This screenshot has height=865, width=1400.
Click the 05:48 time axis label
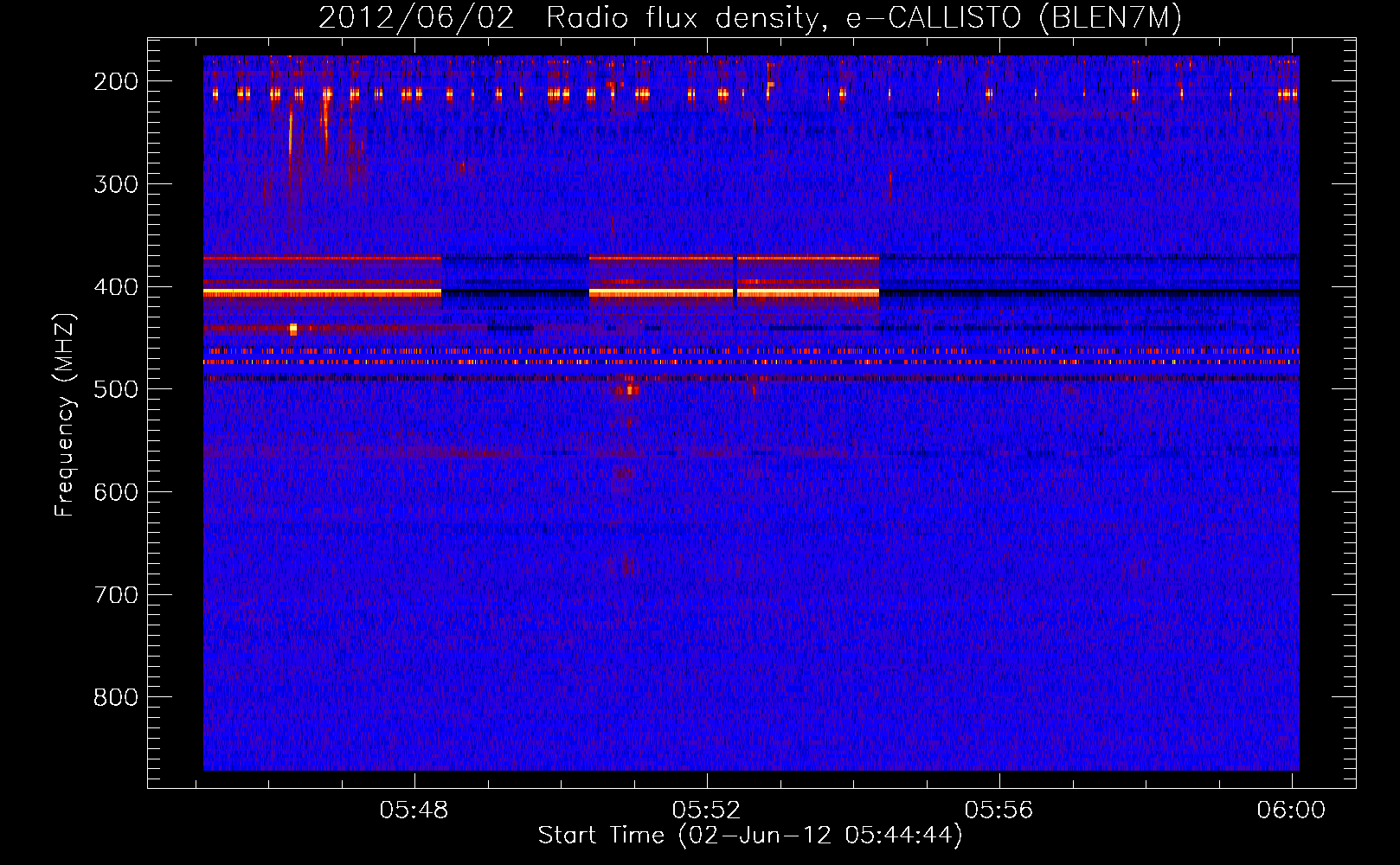click(414, 810)
